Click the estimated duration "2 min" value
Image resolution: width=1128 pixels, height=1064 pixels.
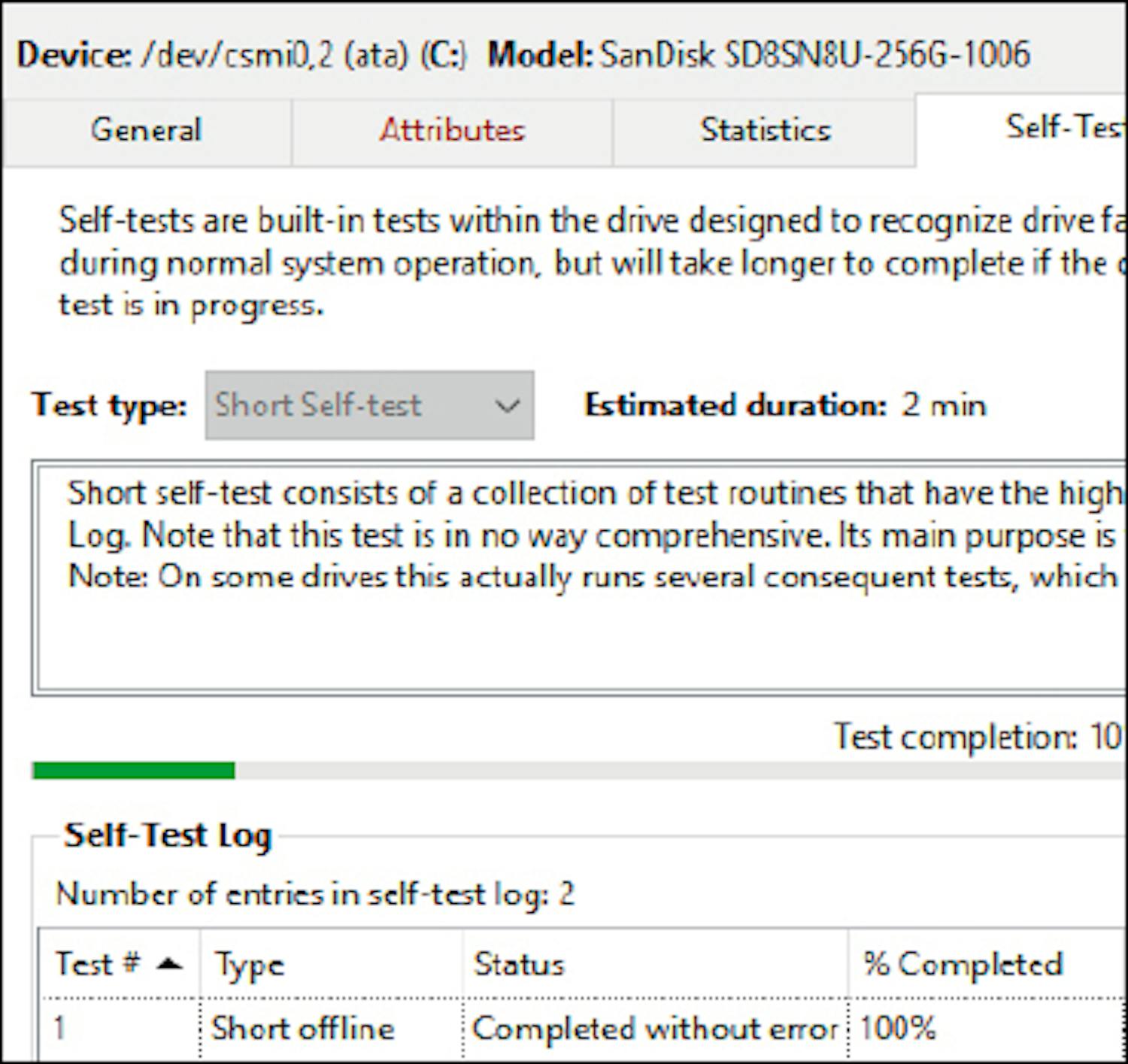click(x=944, y=405)
